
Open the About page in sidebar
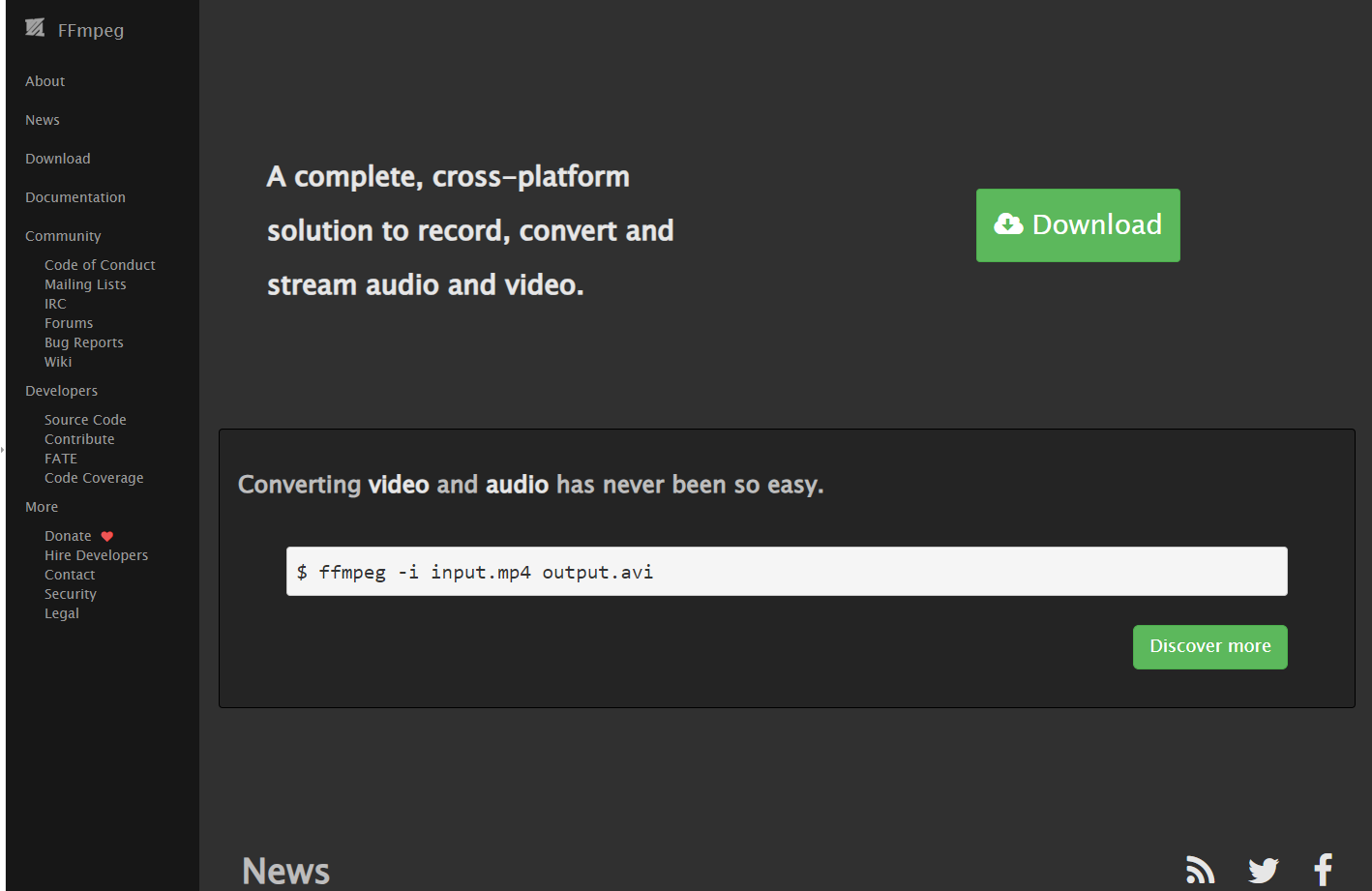point(45,81)
